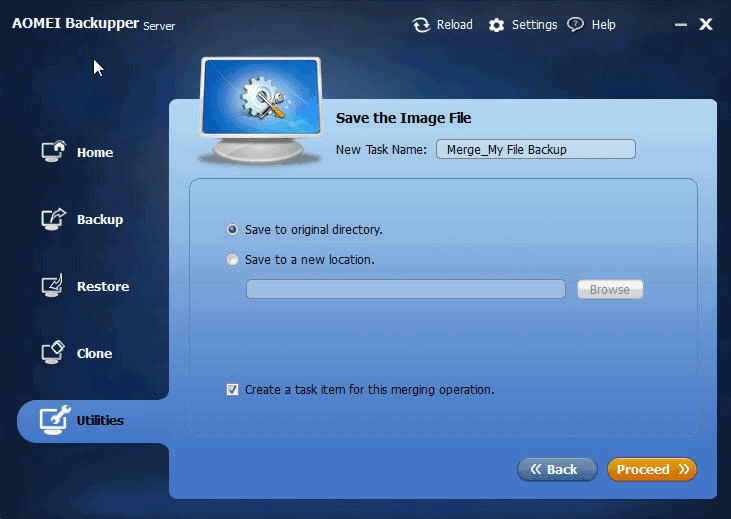The width and height of the screenshot is (731, 519).
Task: Click the 'Save the Image File' heading
Action: coord(403,118)
